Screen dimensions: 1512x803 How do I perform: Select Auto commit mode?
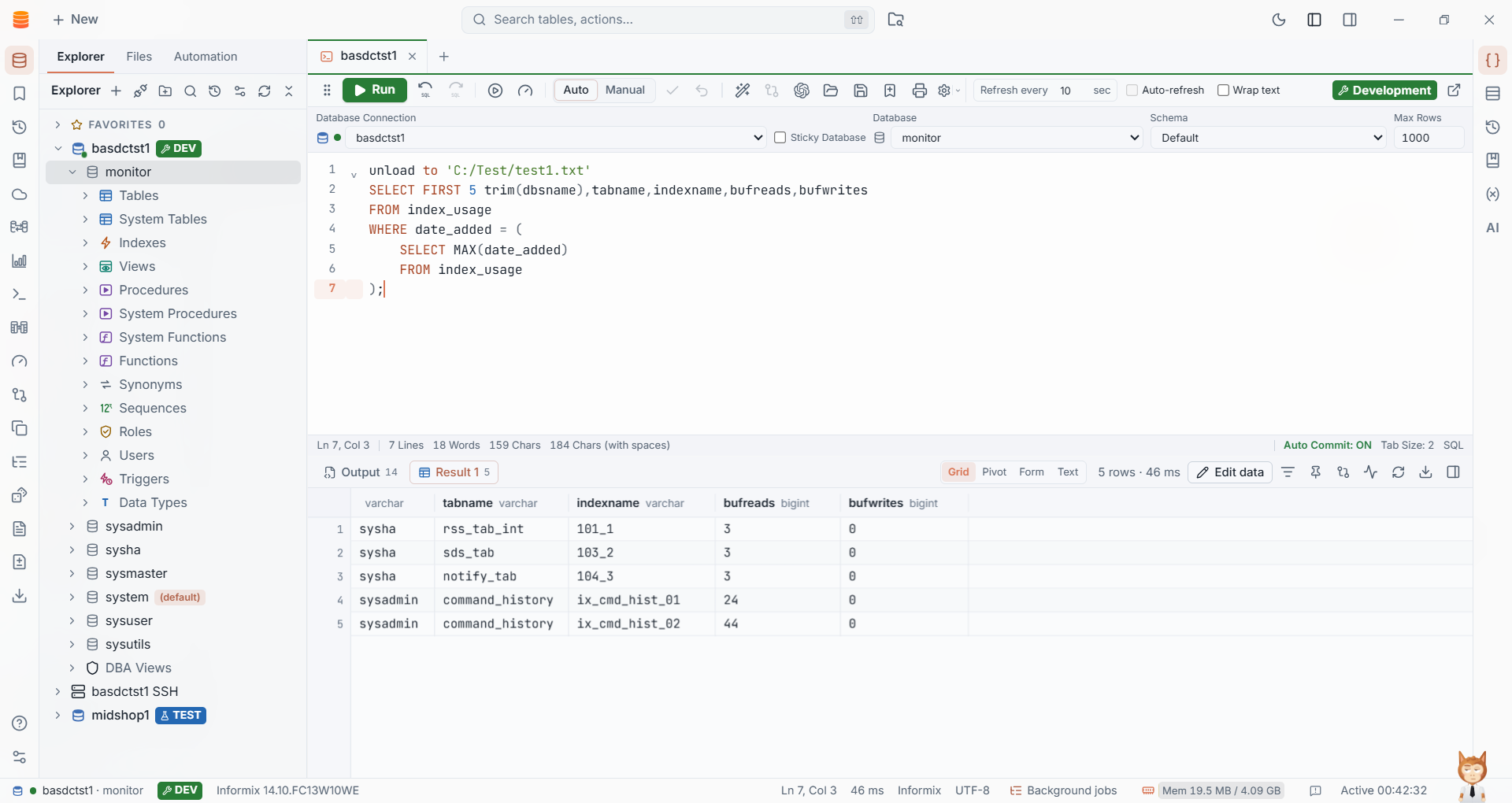(x=576, y=91)
